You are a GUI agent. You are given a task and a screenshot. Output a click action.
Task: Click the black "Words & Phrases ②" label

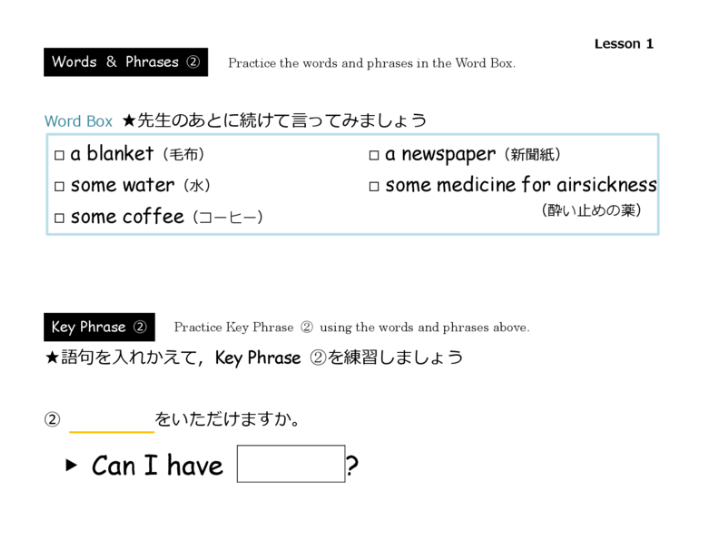(125, 62)
